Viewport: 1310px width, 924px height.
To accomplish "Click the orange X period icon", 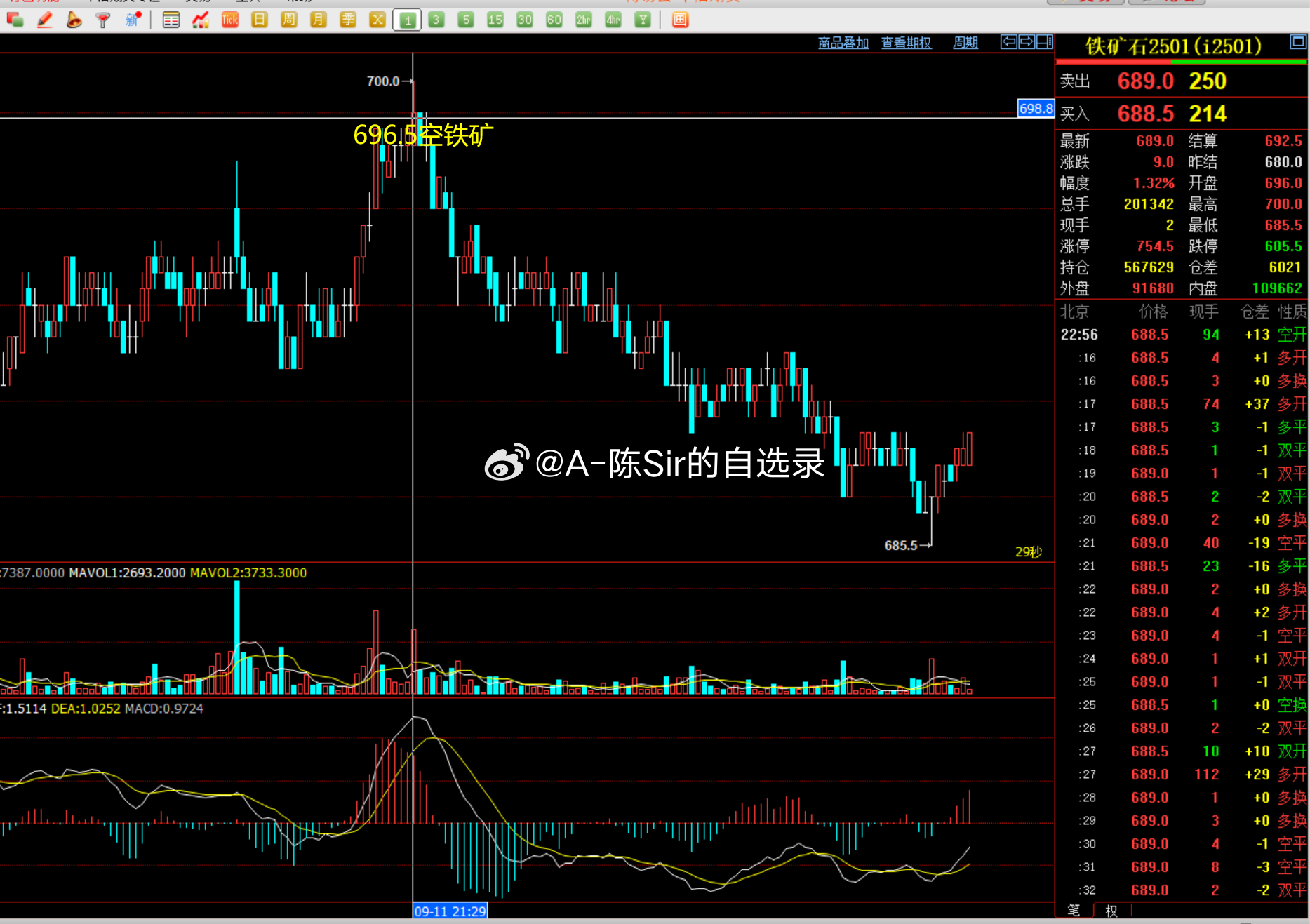I will 377,20.
